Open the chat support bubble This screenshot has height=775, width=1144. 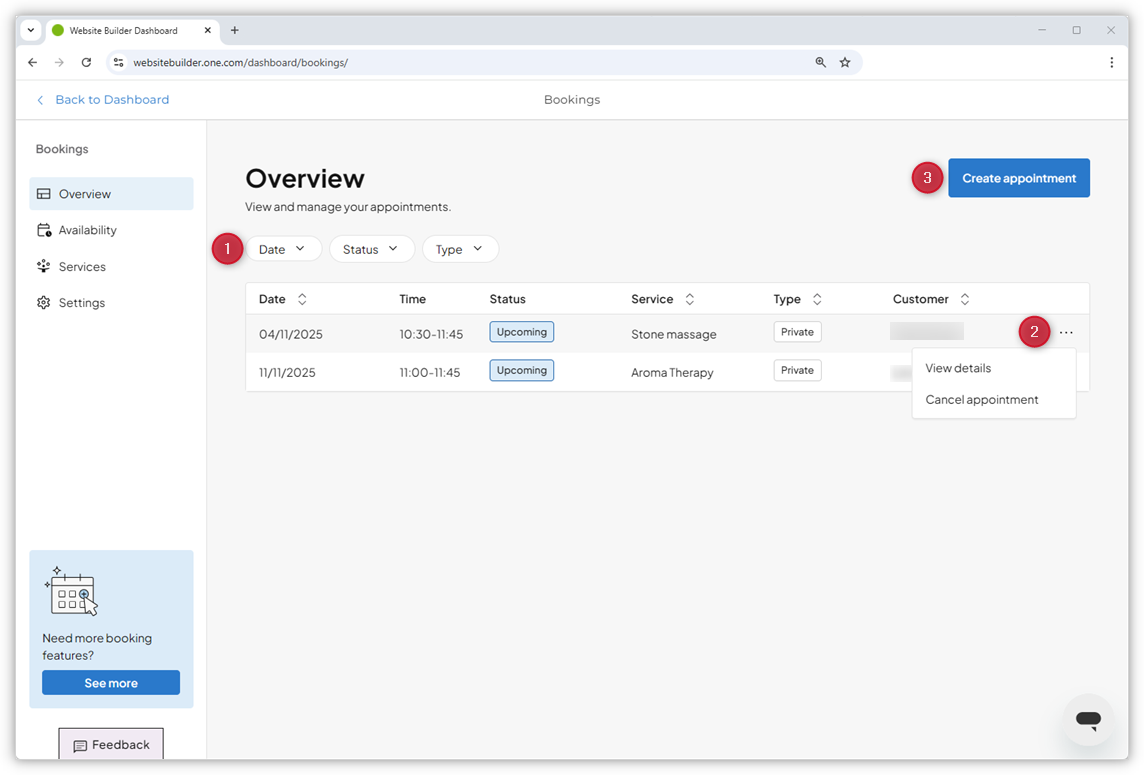(1088, 720)
